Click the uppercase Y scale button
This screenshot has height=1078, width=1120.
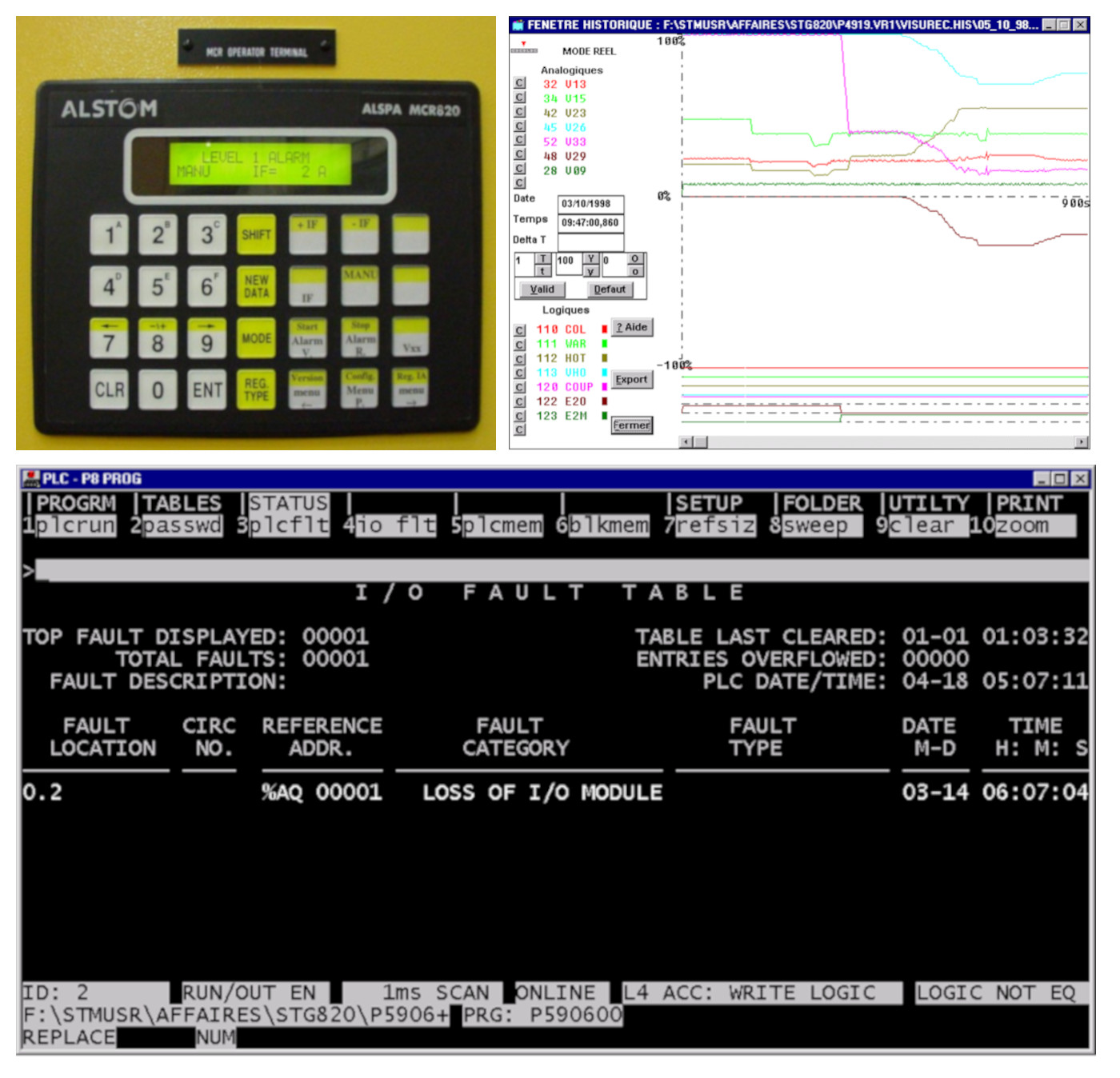tap(591, 259)
